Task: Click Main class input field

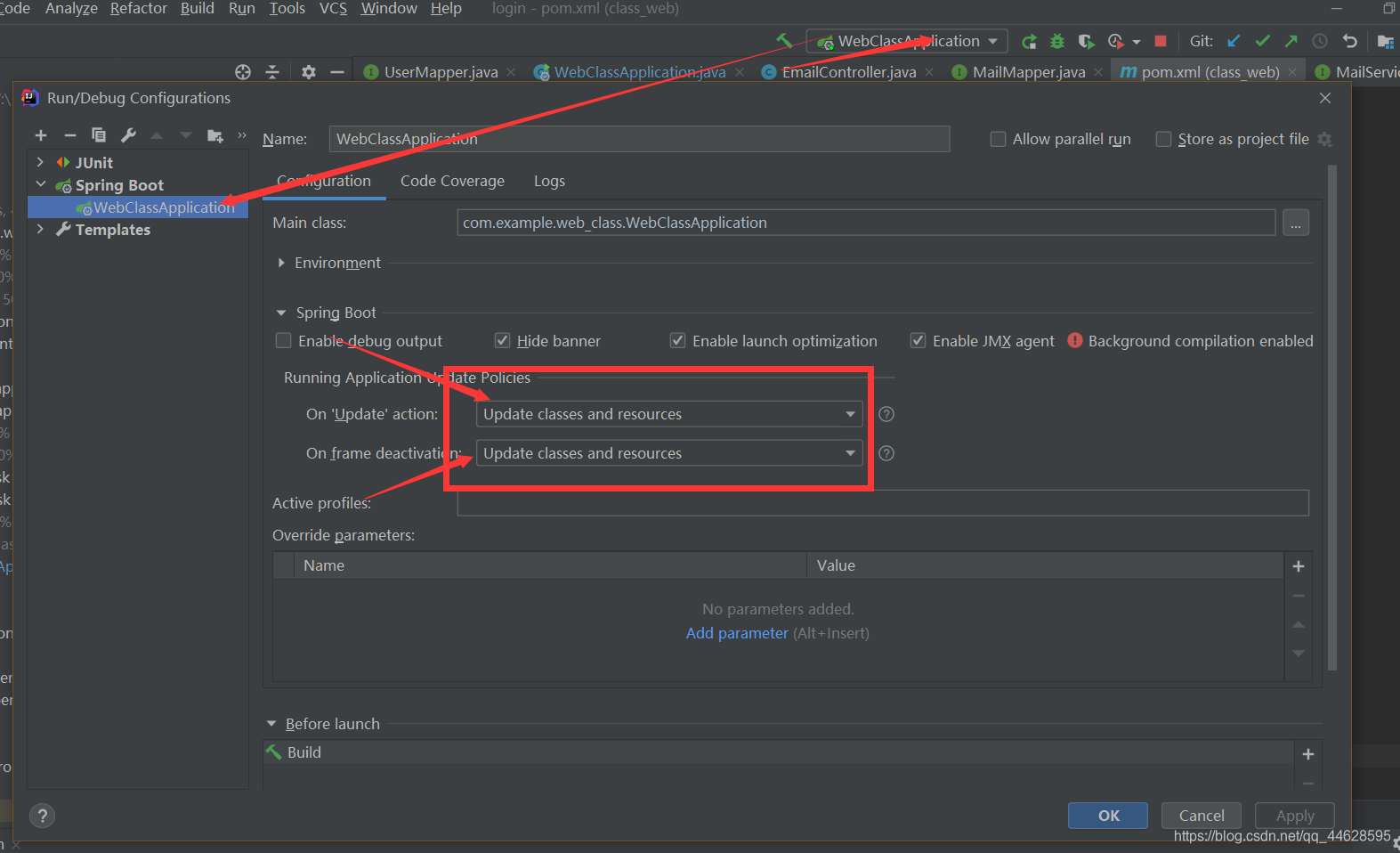Action: tap(866, 223)
